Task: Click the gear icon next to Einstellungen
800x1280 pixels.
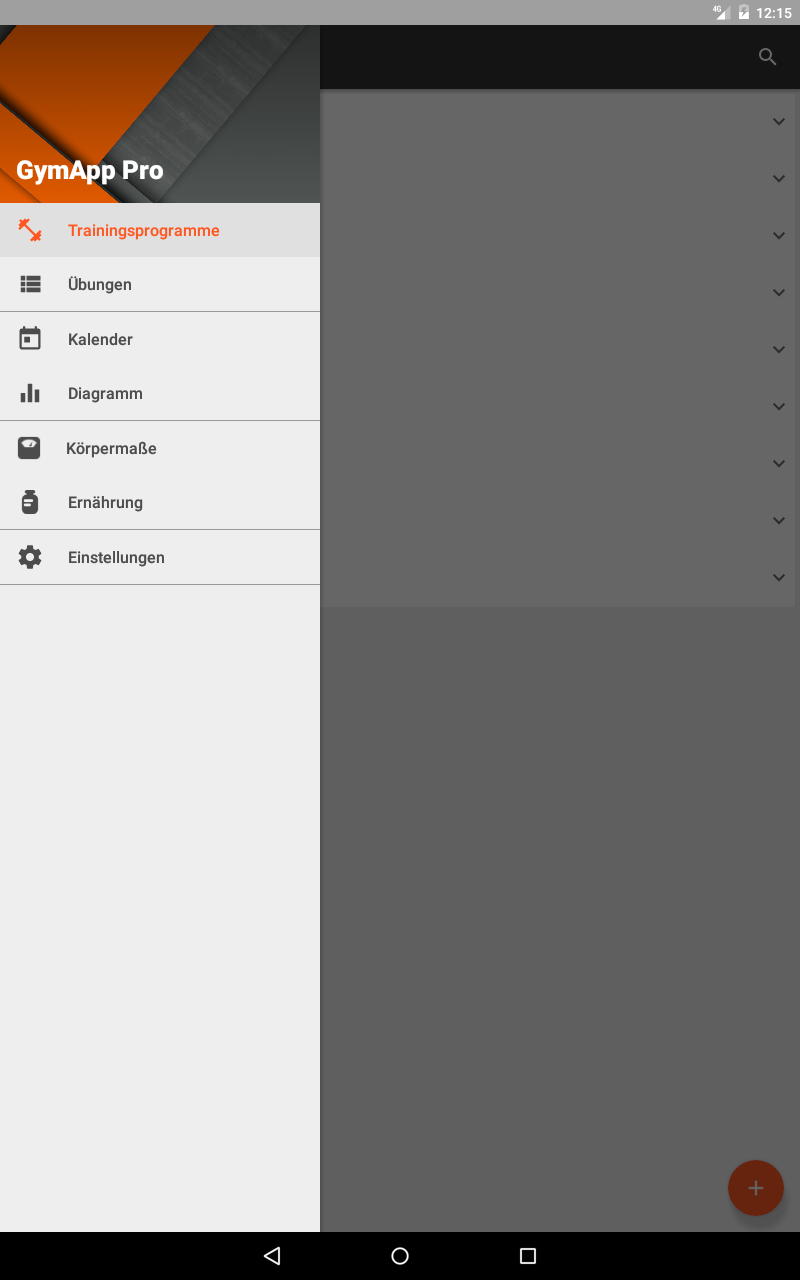Action: click(30, 557)
